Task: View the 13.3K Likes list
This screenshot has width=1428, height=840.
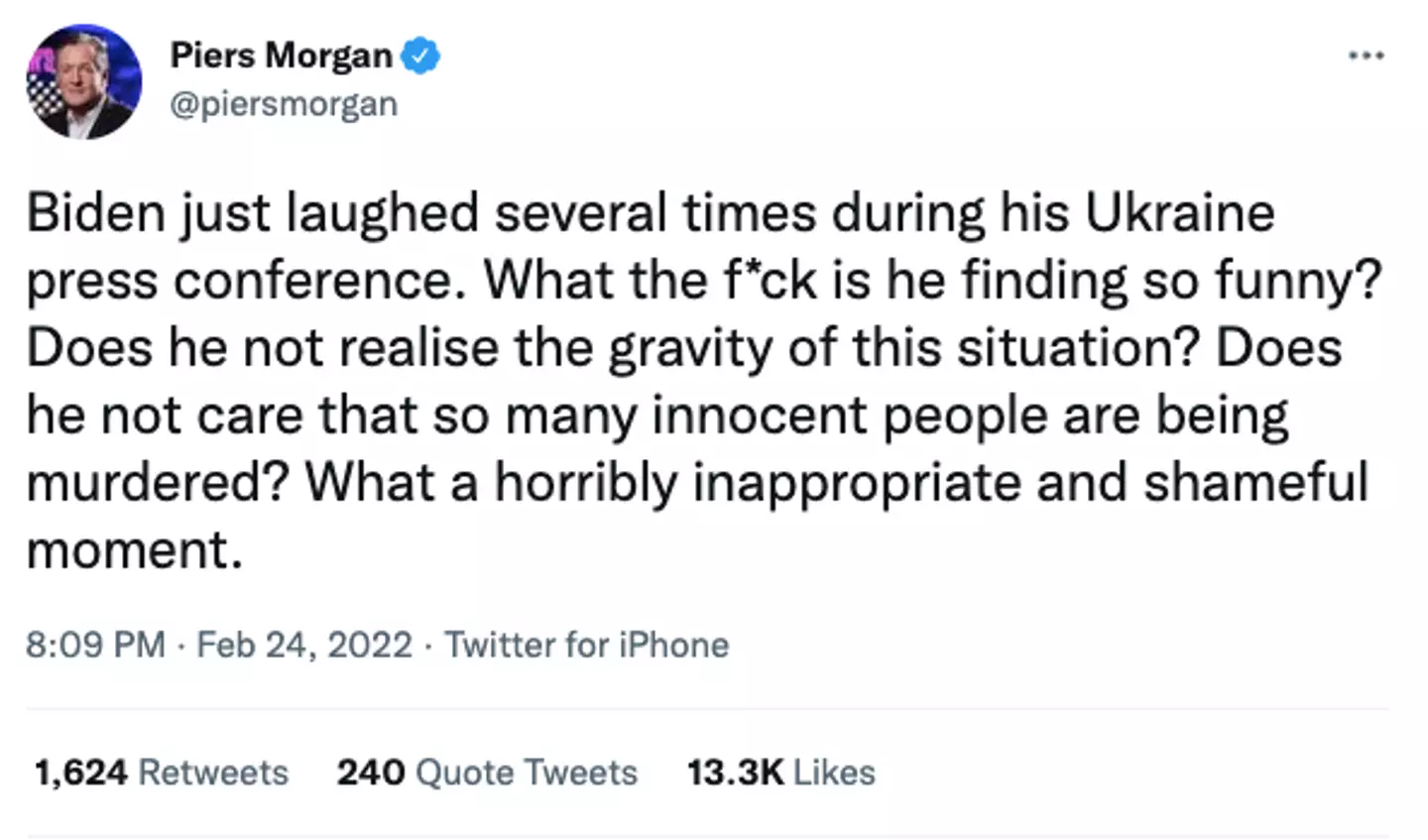Action: coord(781,772)
